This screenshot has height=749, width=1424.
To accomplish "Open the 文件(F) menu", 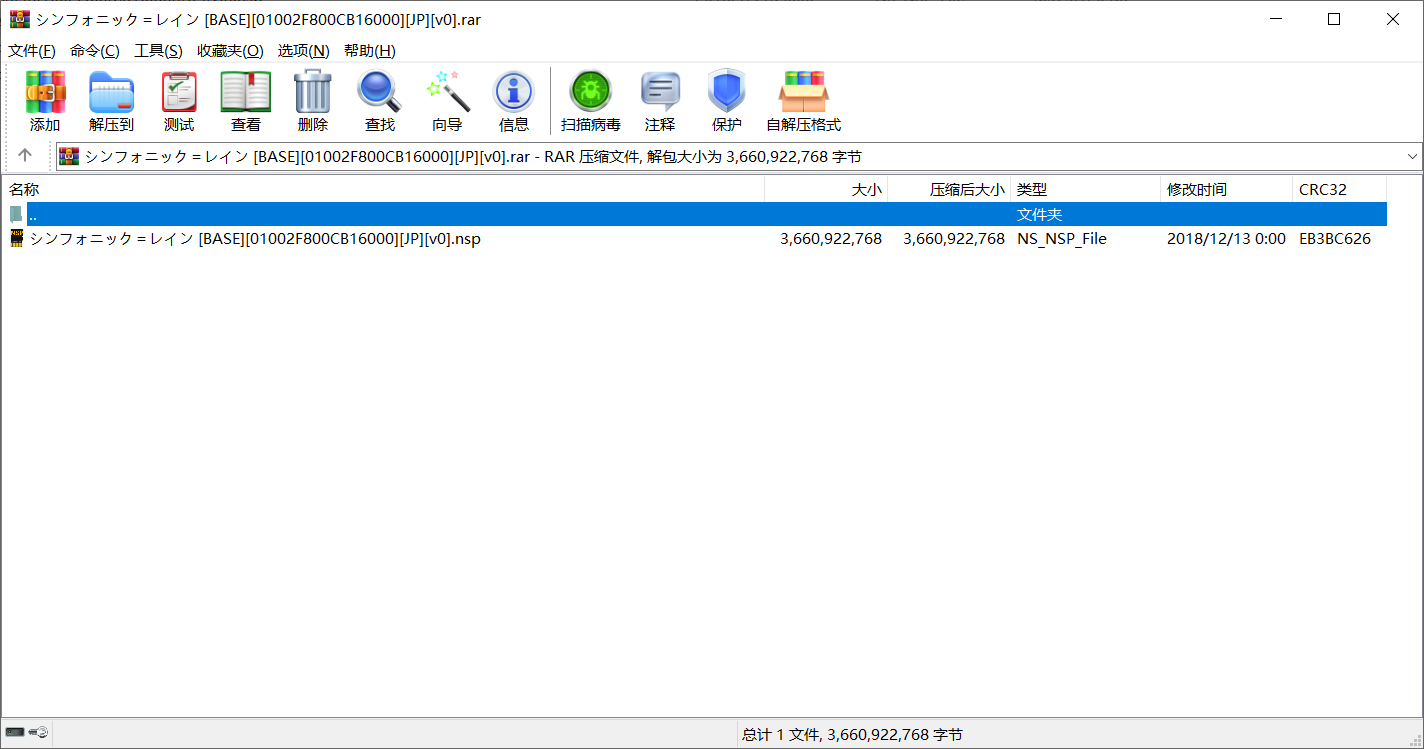I will 32,51.
